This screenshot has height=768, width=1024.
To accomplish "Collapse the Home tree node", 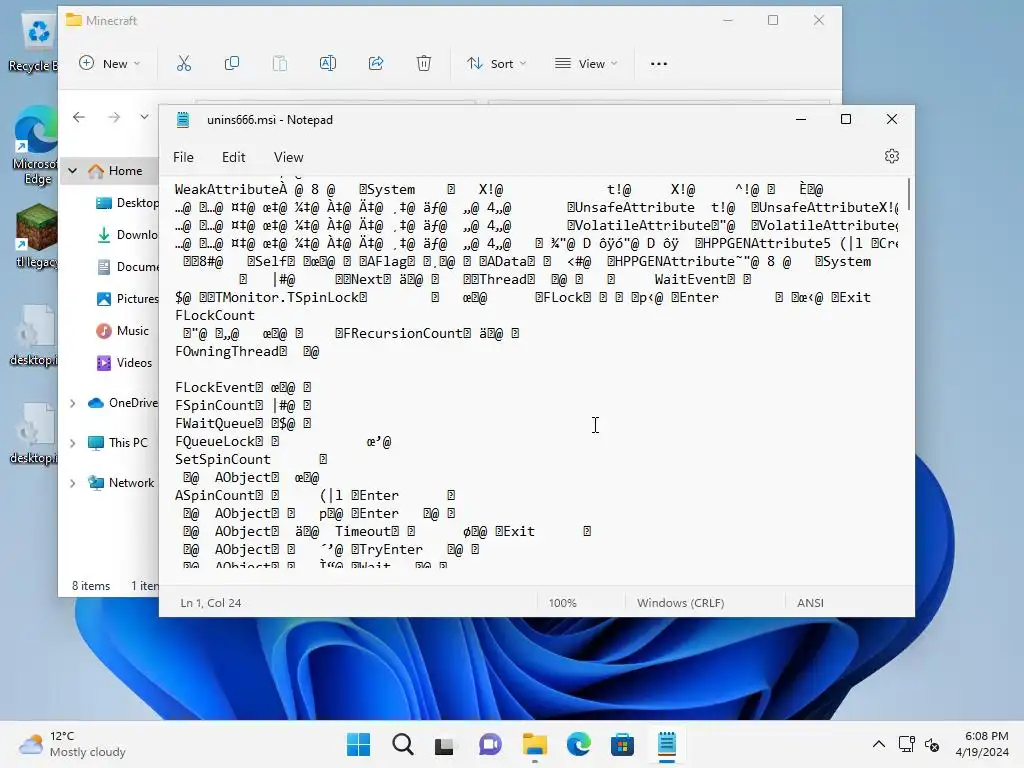I will (x=72, y=171).
